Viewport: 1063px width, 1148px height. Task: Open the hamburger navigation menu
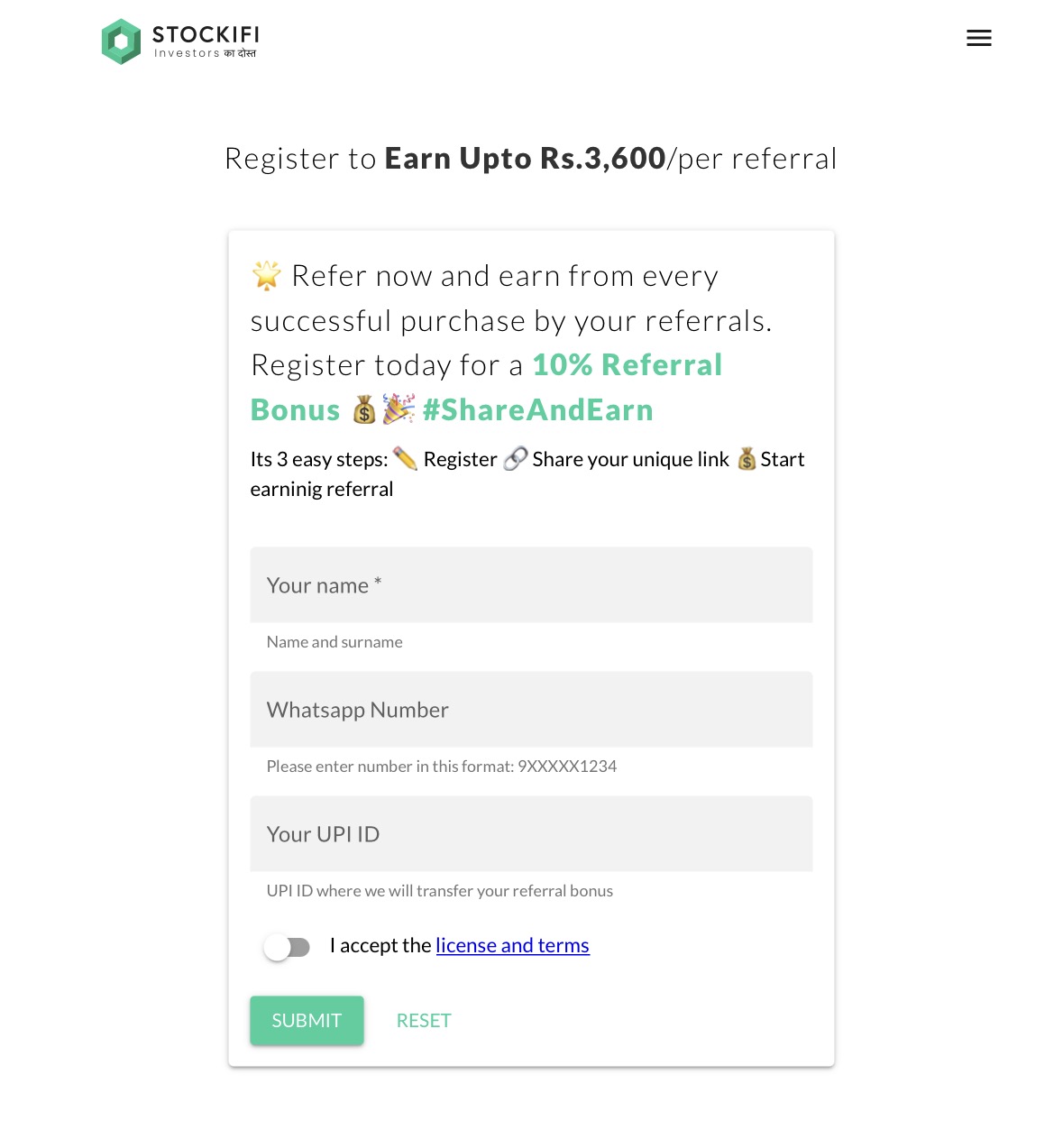978,38
